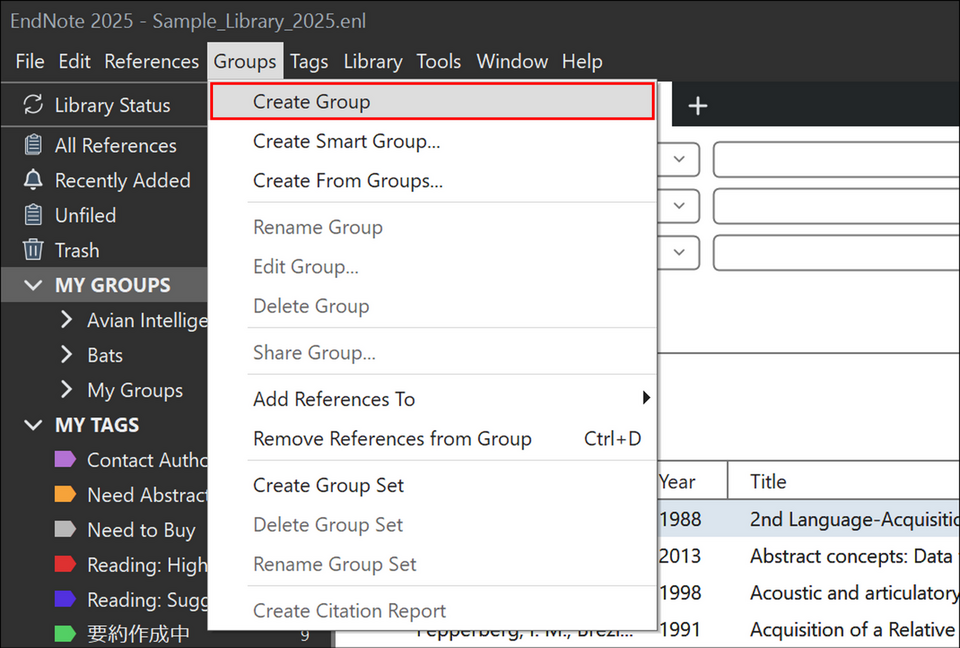The height and width of the screenshot is (648, 960).
Task: Choose Create Group from menu
Action: pyautogui.click(x=432, y=102)
